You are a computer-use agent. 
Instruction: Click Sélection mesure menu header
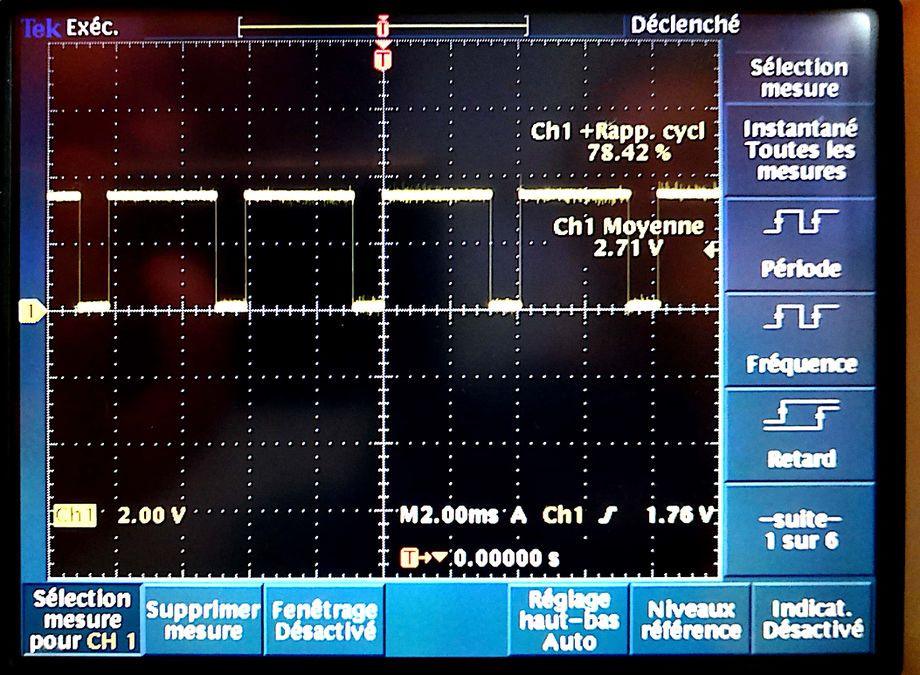click(x=799, y=78)
